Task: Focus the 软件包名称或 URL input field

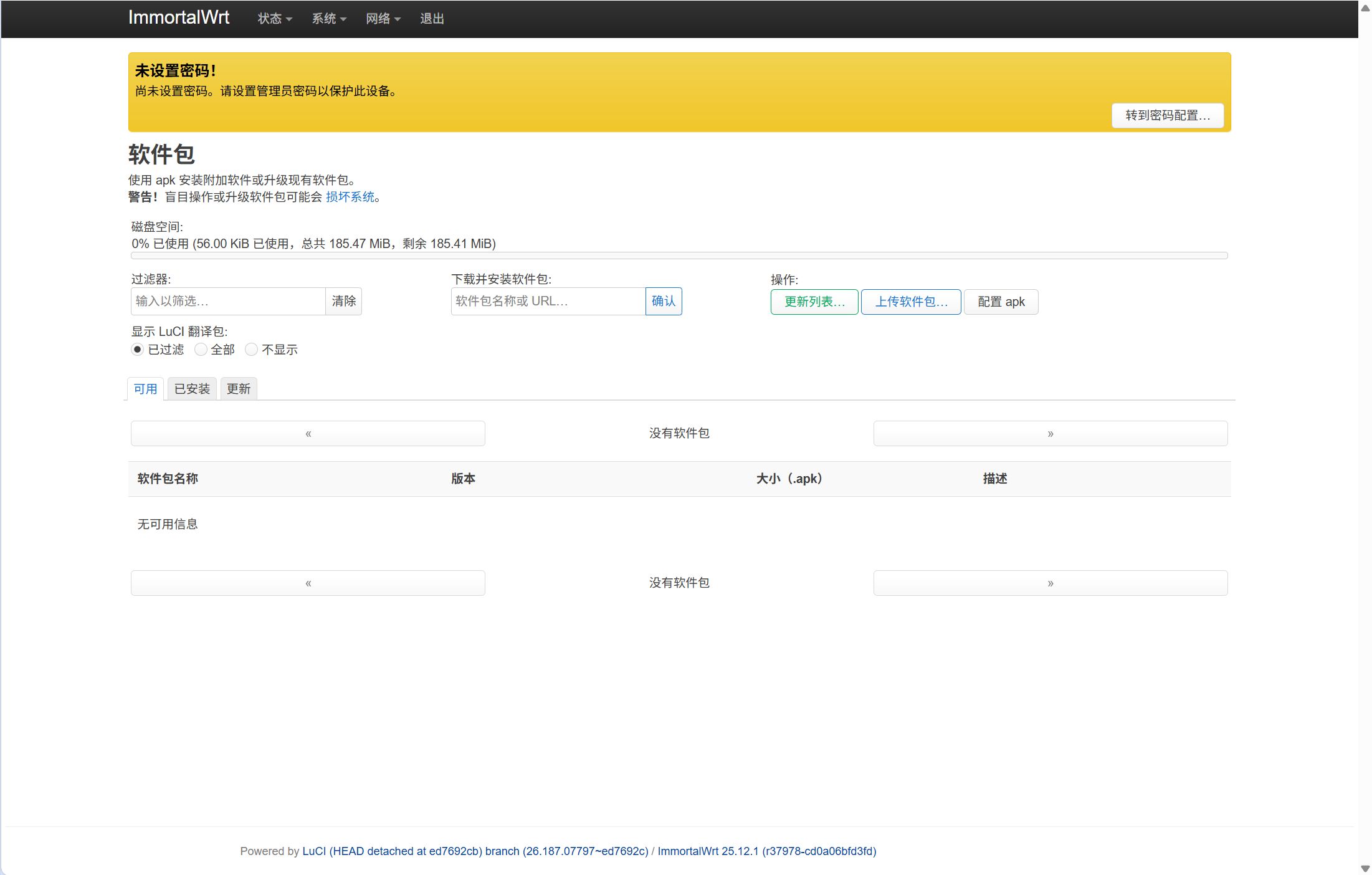Action: coord(548,301)
